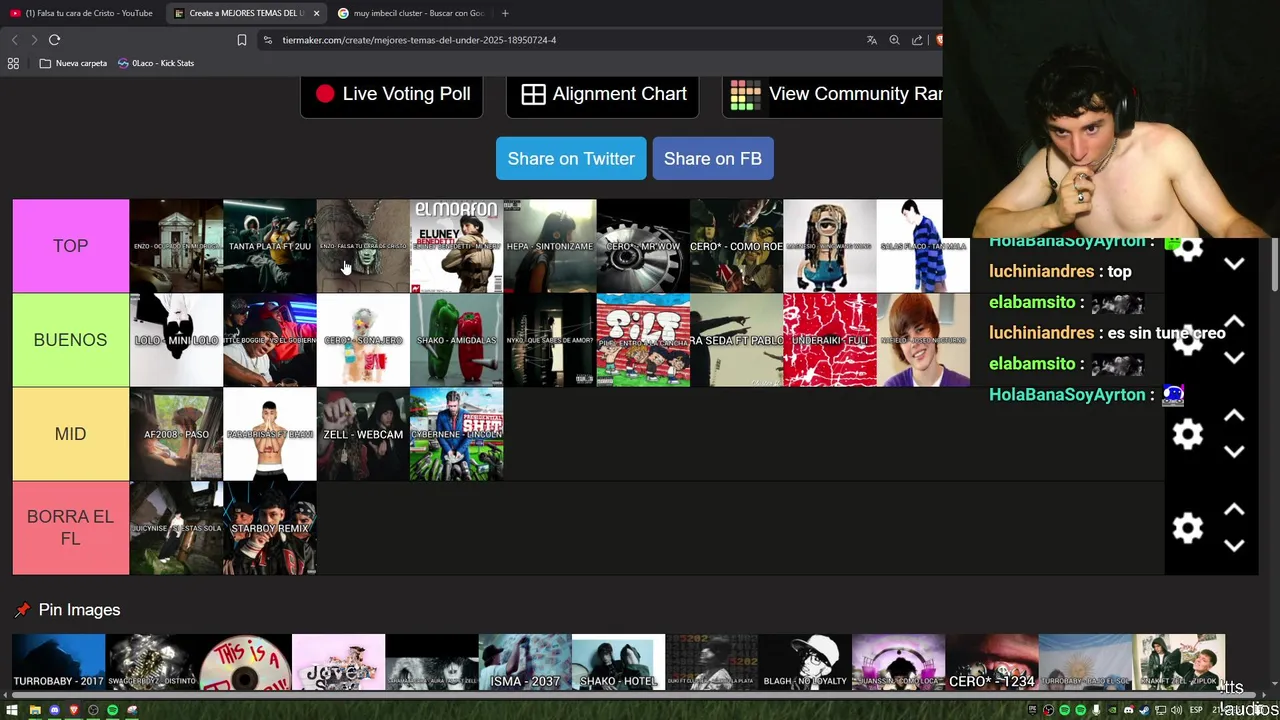
Task: Close the TierMaker tab
Action: [316, 13]
